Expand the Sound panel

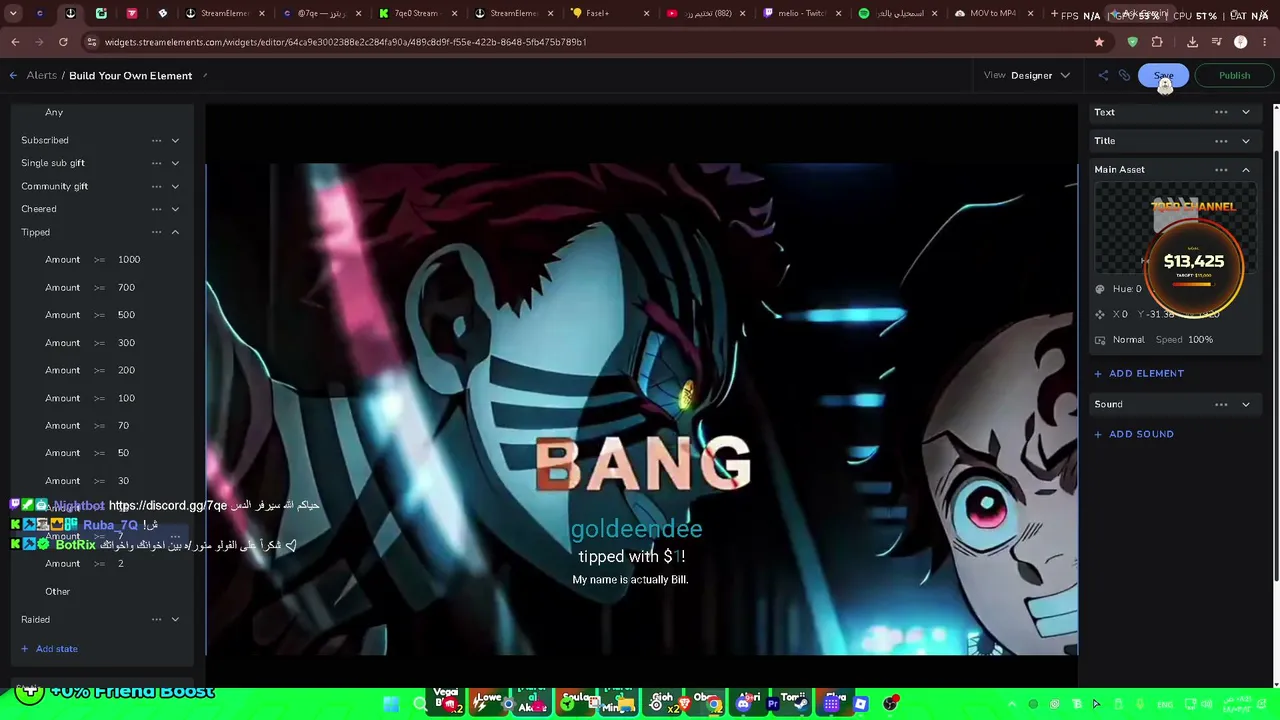click(x=1246, y=404)
